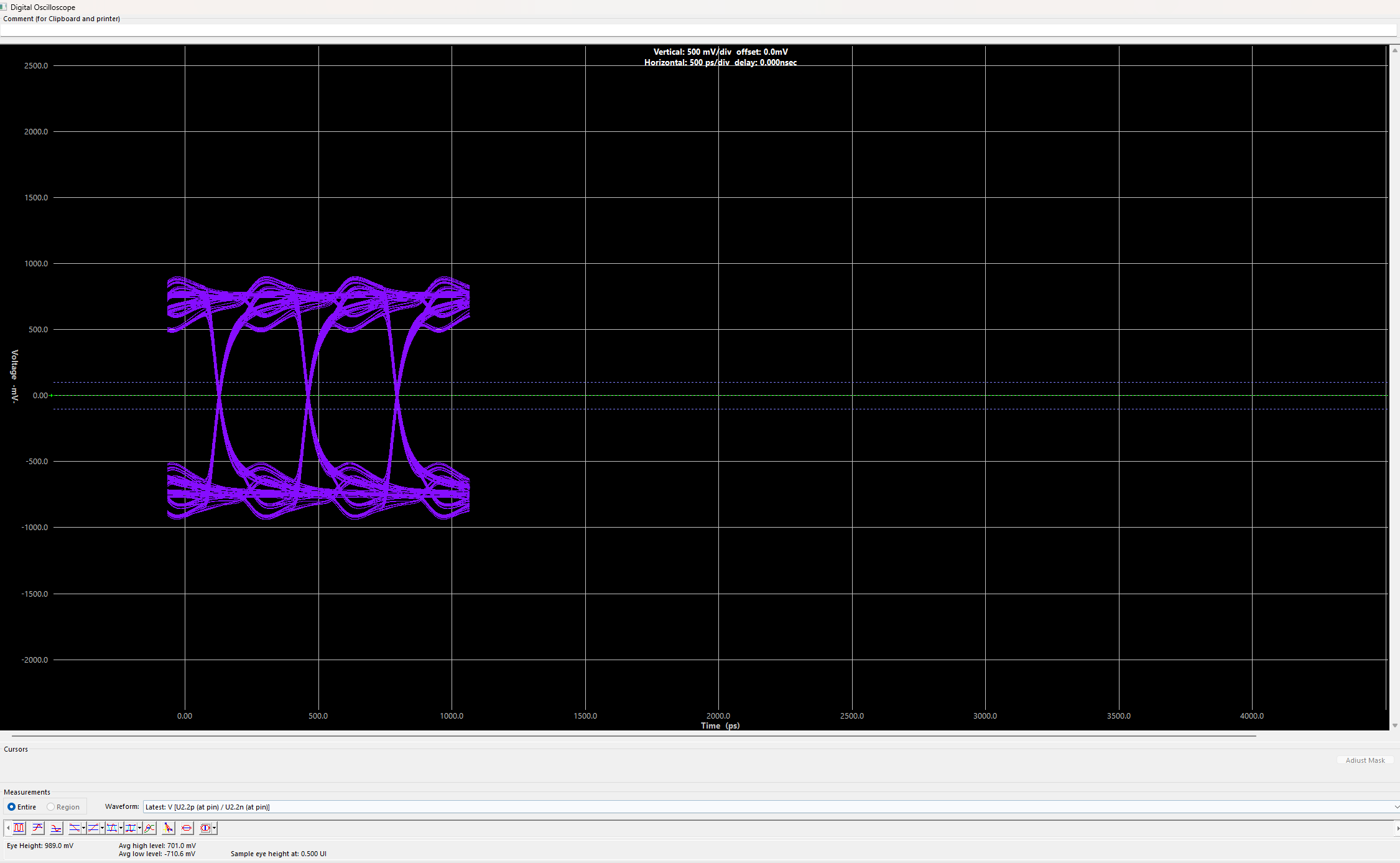Click the Adjust Mask button
This screenshot has height=863, width=1400.
(1365, 760)
